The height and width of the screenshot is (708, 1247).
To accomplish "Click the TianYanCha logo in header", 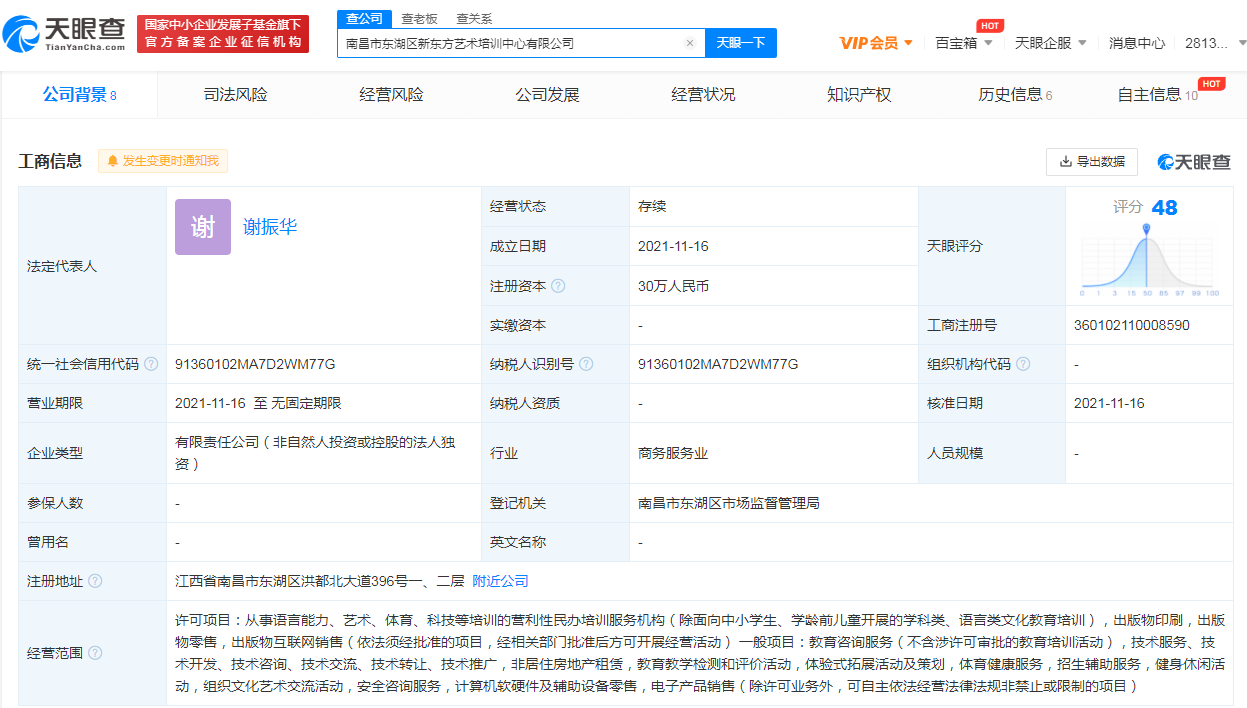I will point(64,34).
